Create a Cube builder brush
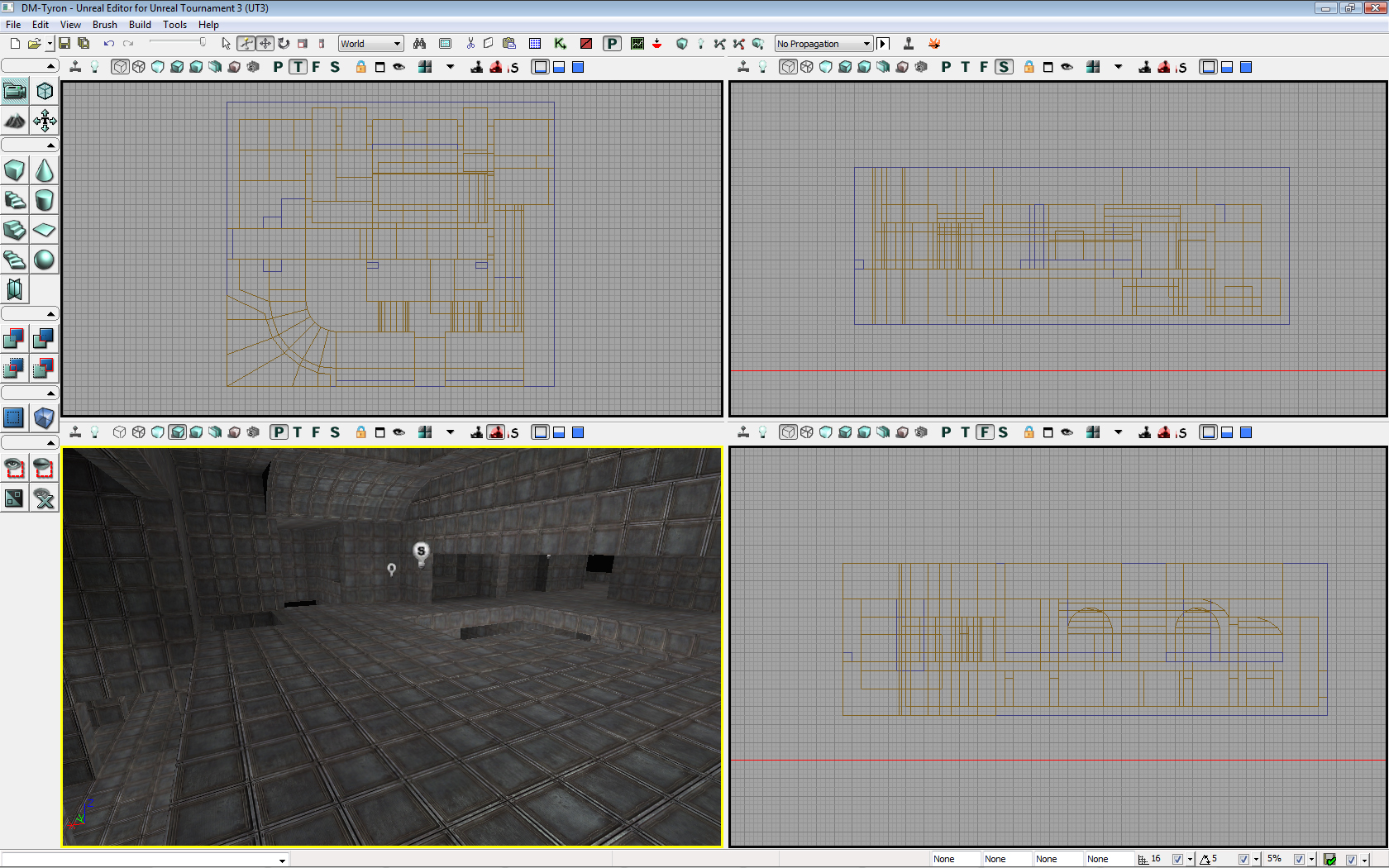The image size is (1389, 868). click(15, 170)
